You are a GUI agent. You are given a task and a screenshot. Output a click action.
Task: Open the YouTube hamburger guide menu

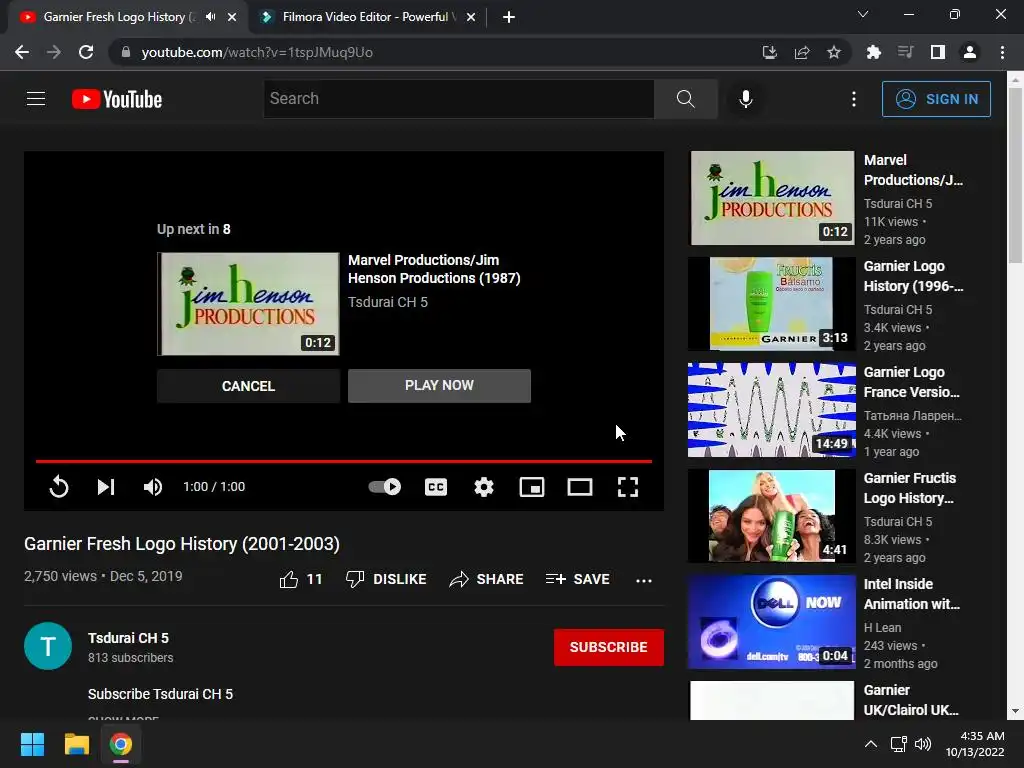pyautogui.click(x=36, y=99)
